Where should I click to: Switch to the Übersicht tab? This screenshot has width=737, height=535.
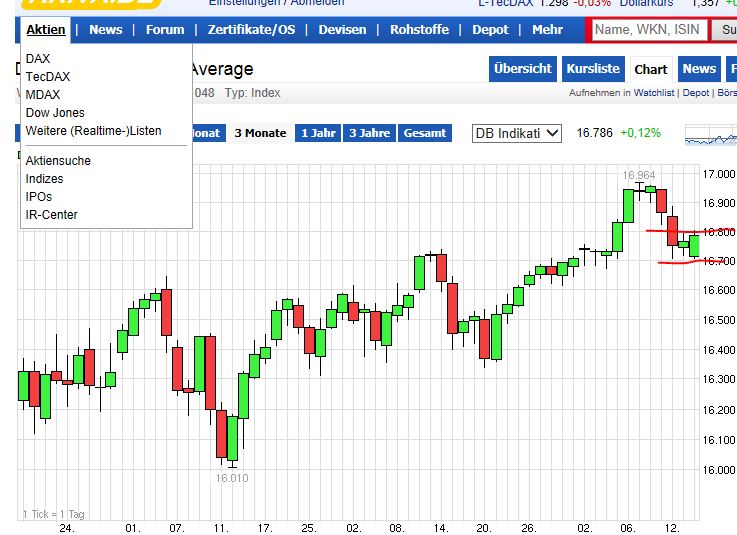coord(523,69)
